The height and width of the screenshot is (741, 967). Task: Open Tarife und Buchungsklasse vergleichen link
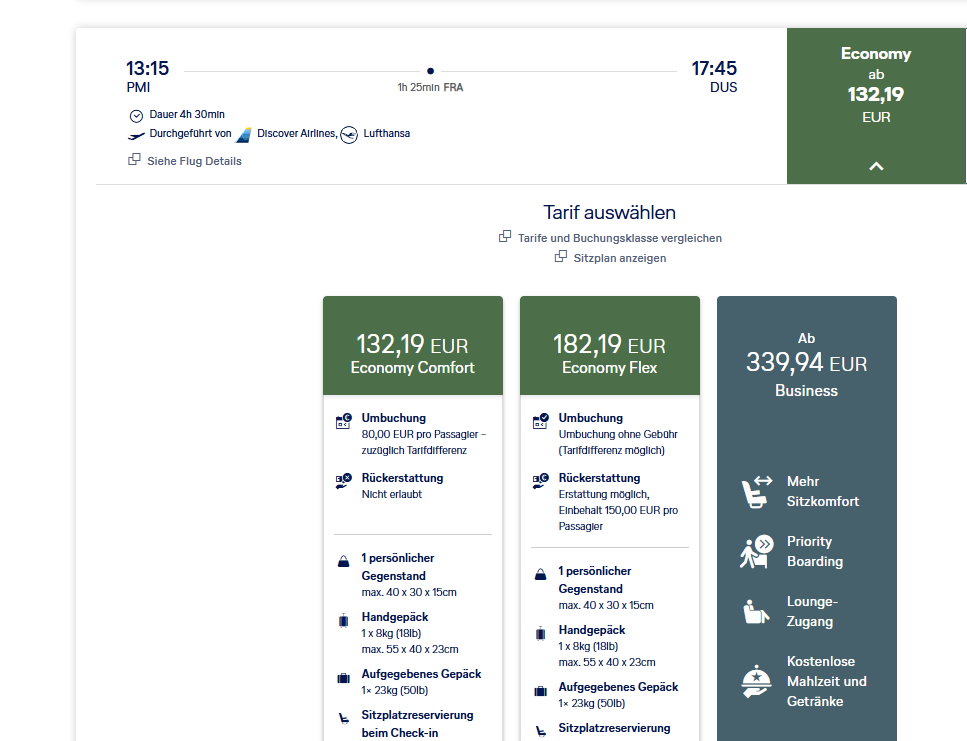point(620,238)
